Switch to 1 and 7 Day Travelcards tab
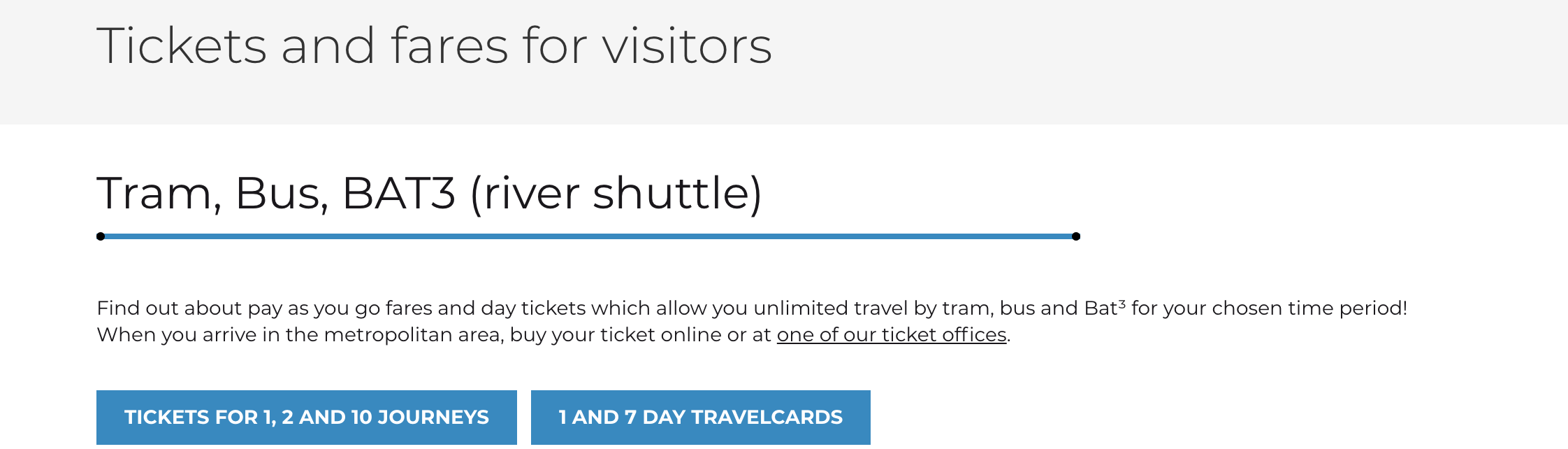Viewport: 1568px width, 449px height. tap(701, 418)
